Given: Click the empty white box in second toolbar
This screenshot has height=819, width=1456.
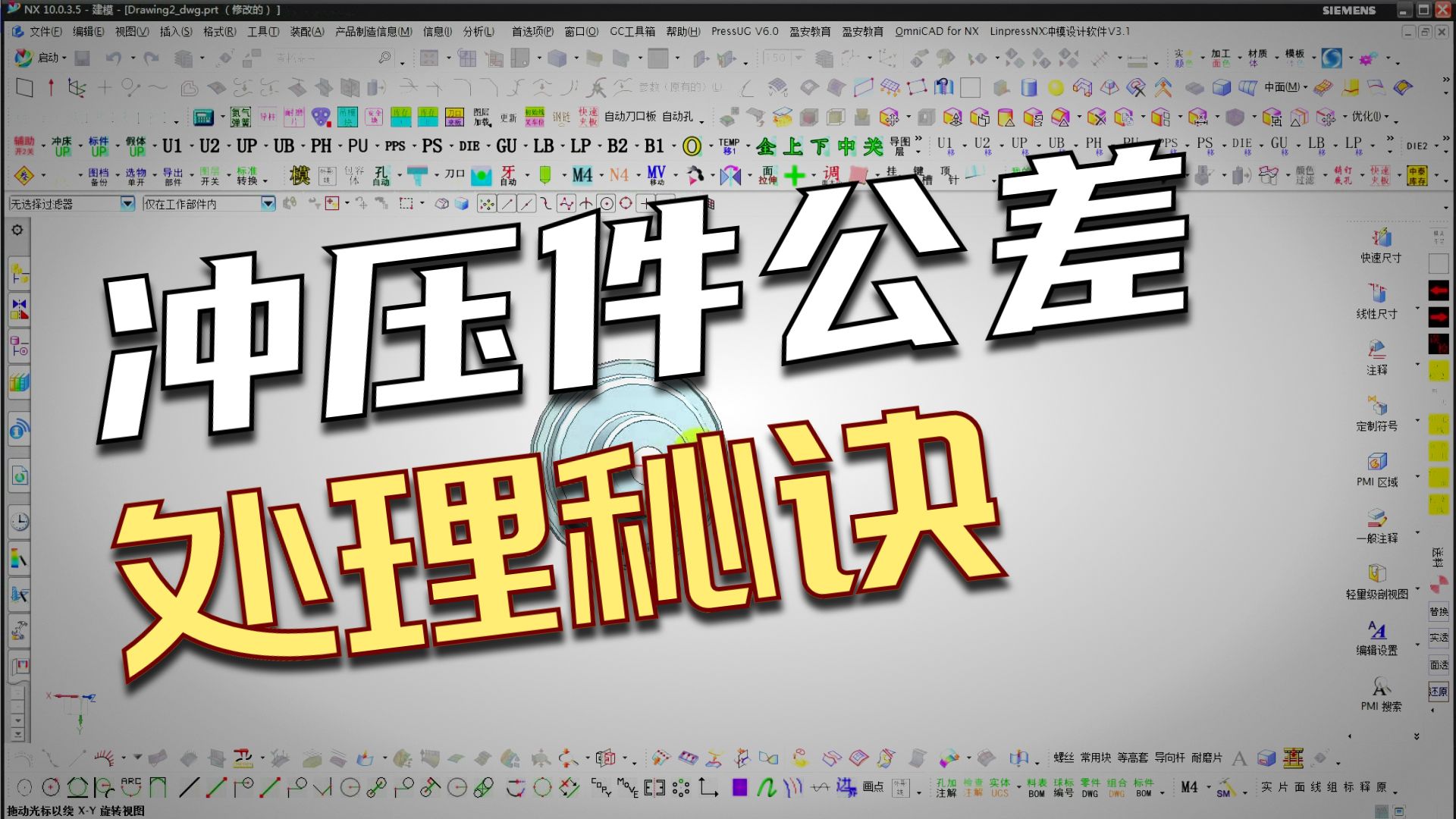Looking at the screenshot, I should pyautogui.click(x=970, y=88).
